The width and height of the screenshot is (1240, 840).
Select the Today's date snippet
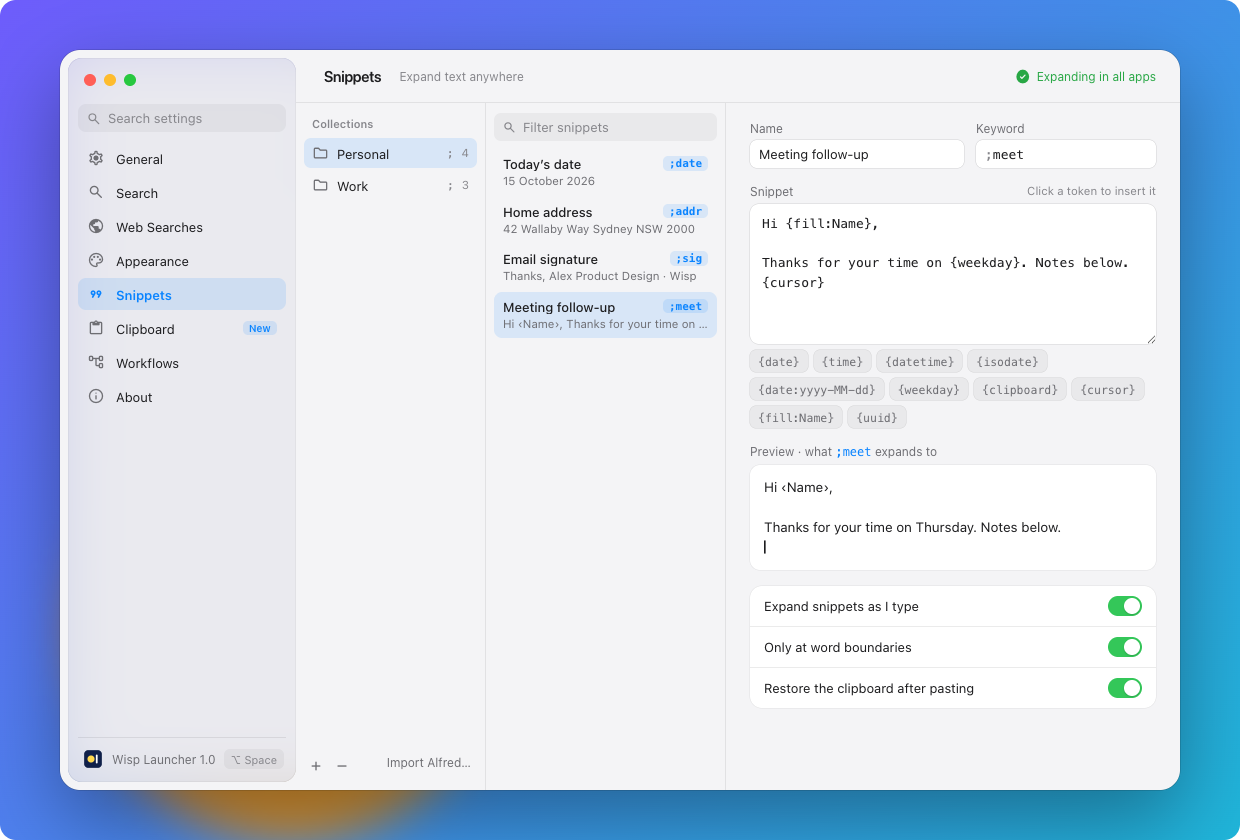click(x=605, y=172)
